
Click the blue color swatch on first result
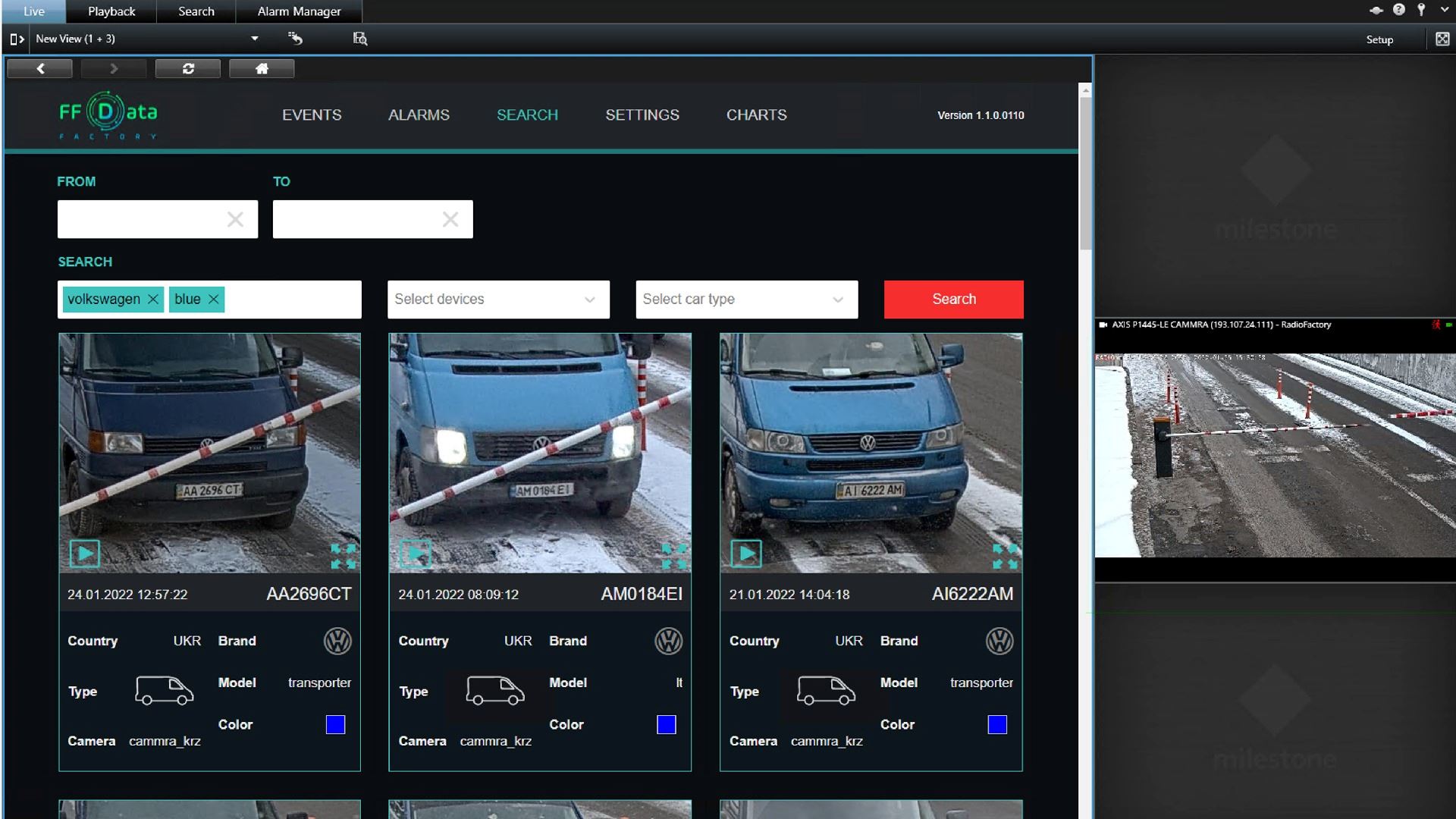tap(335, 724)
